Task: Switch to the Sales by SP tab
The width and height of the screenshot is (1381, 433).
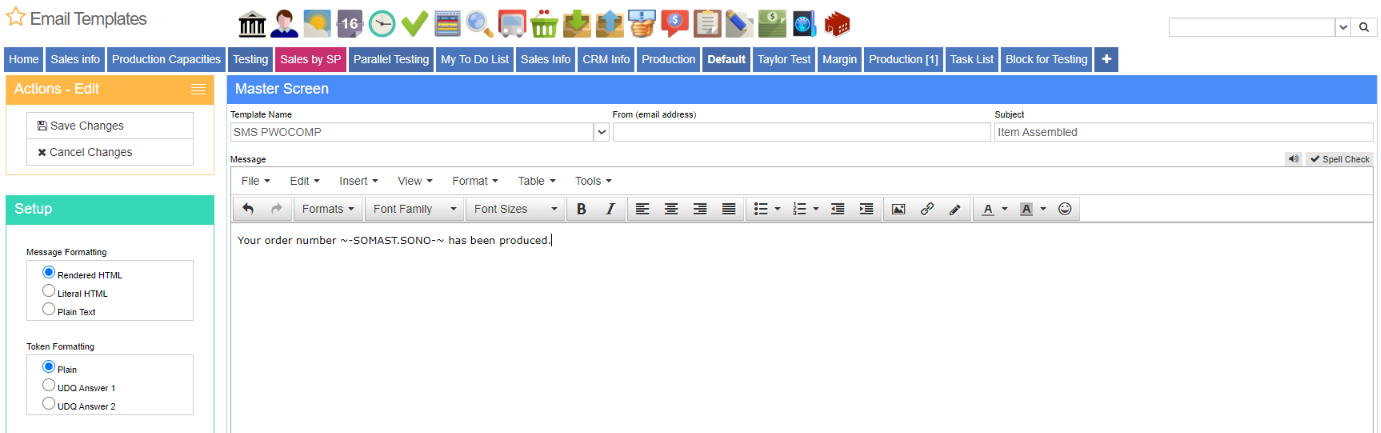Action: click(311, 59)
